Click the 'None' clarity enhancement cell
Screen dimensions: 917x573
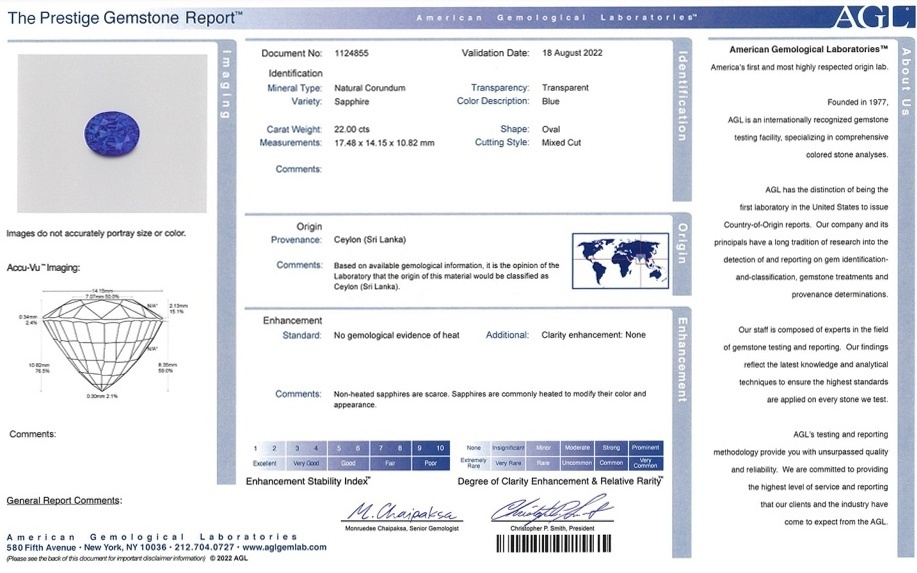(474, 448)
